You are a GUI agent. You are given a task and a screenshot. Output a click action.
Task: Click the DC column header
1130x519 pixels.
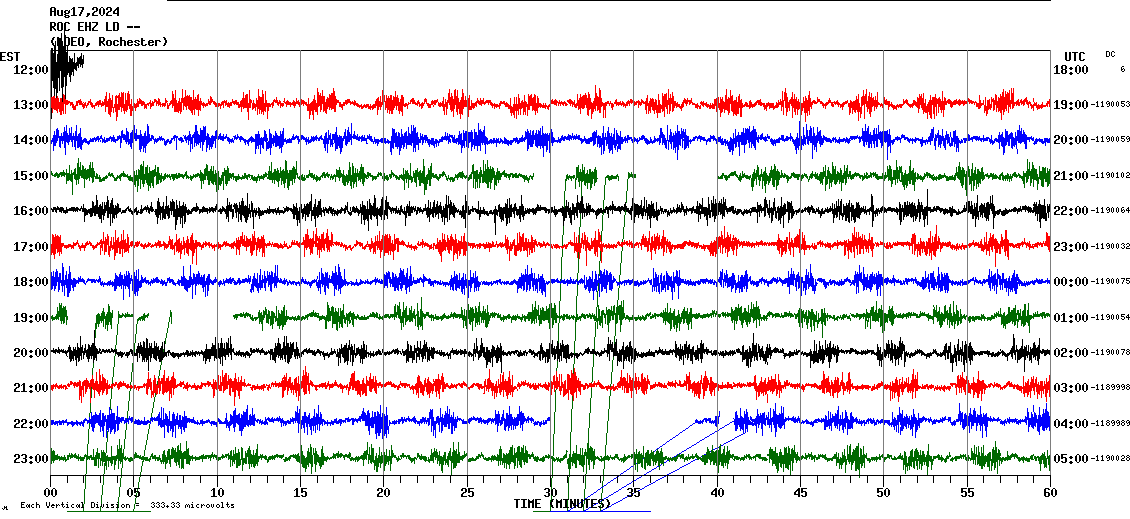[x=1110, y=54]
